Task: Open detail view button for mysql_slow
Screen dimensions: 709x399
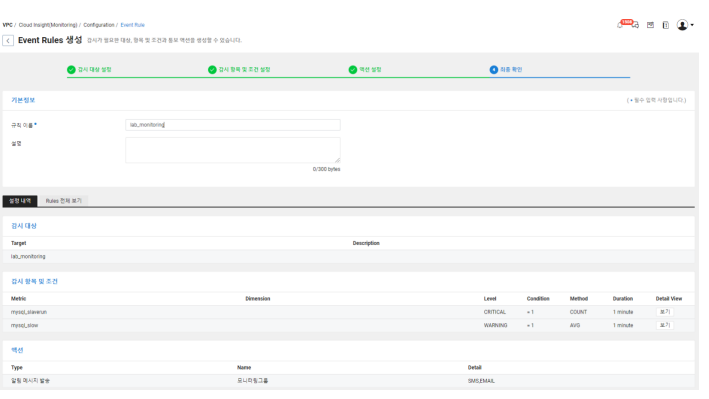Action: 665,325
